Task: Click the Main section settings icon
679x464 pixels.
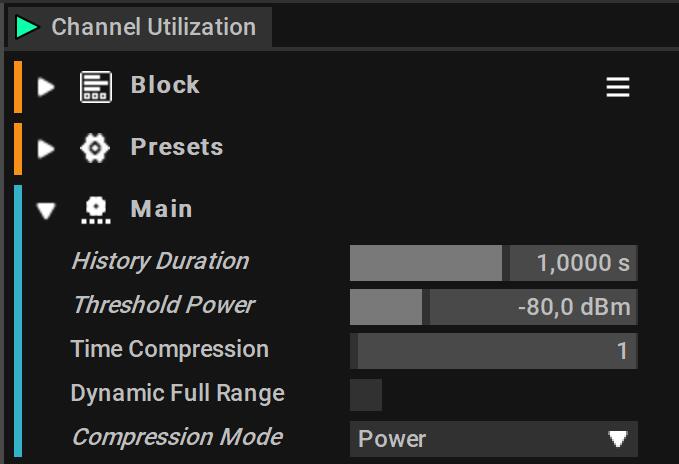Action: coord(96,210)
